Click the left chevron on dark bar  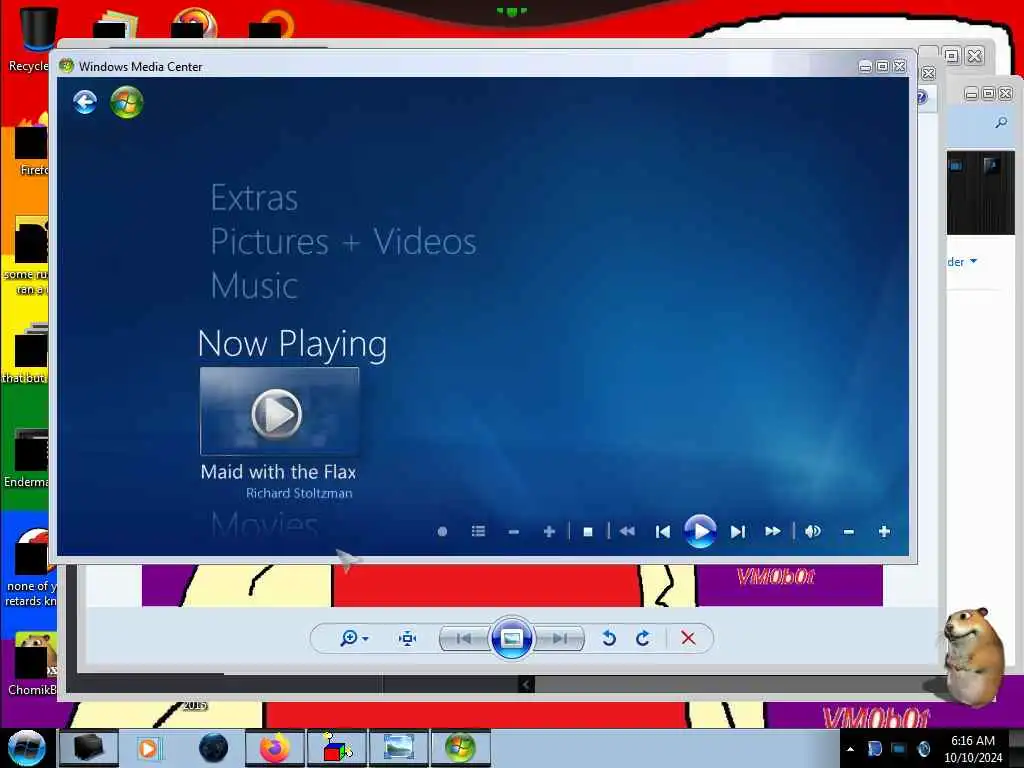pos(526,684)
